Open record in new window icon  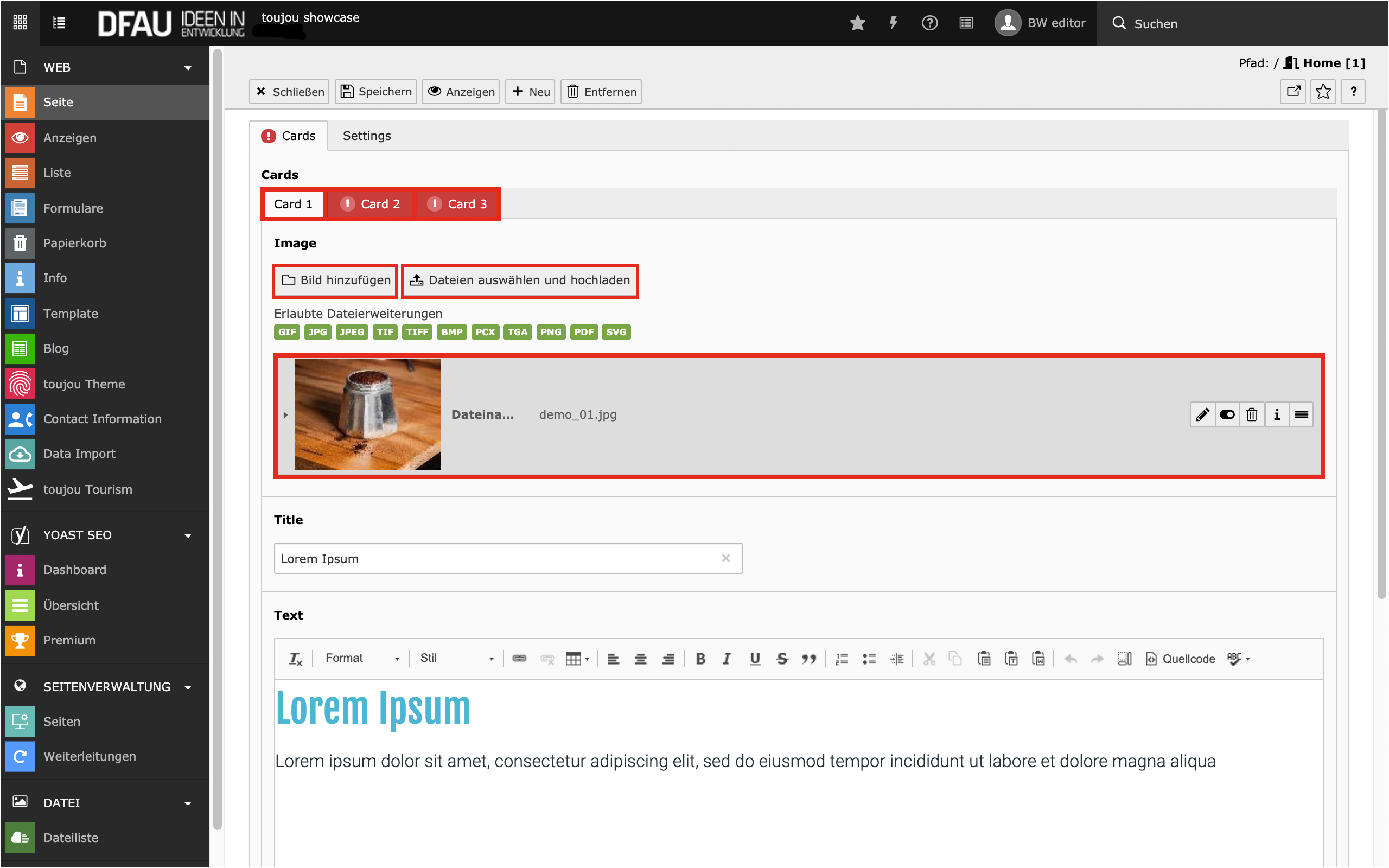pyautogui.click(x=1294, y=92)
